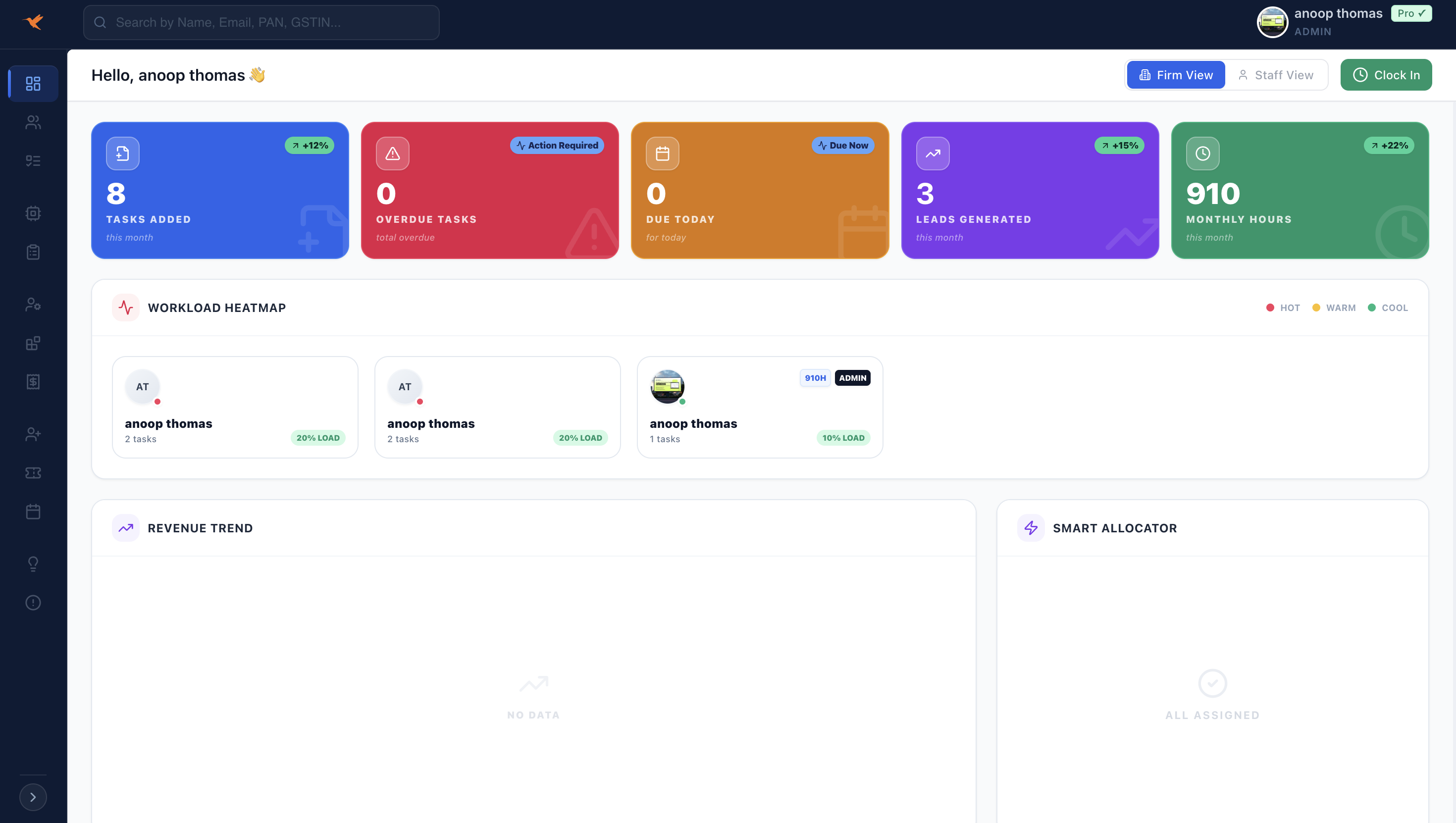
Task: Toggle the HOT legend in Workload Heatmap
Action: coord(1284,308)
